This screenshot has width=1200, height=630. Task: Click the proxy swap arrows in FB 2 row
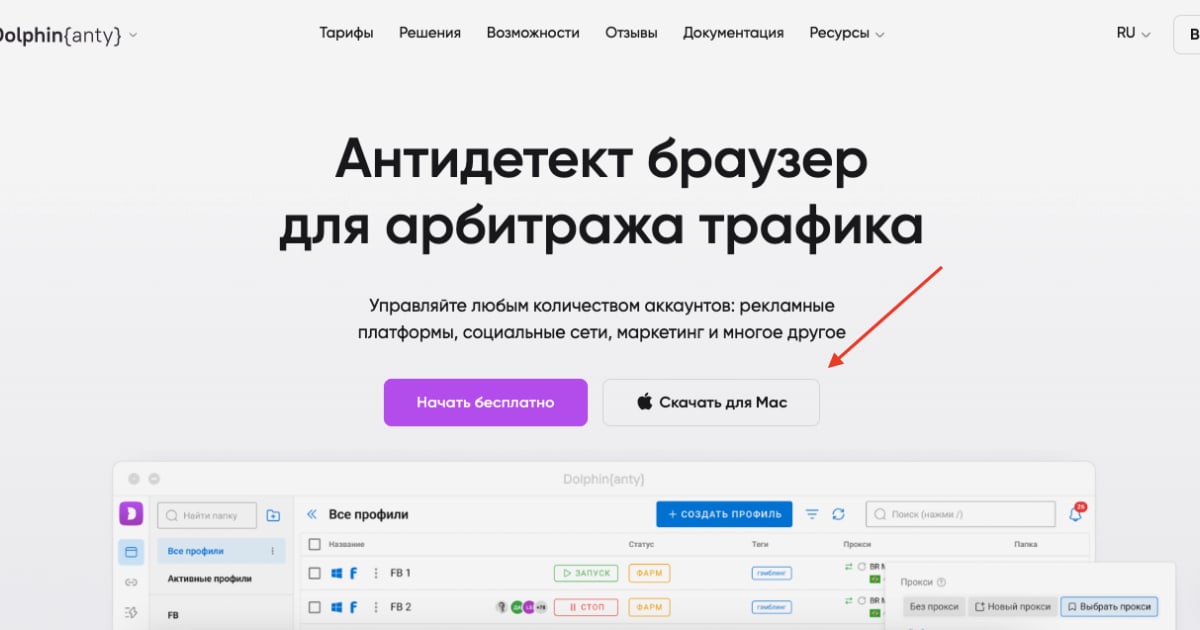coord(848,600)
